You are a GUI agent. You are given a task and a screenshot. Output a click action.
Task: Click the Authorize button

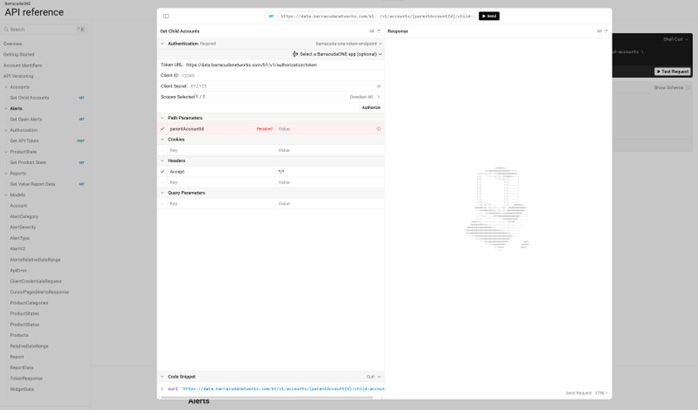pyautogui.click(x=370, y=107)
